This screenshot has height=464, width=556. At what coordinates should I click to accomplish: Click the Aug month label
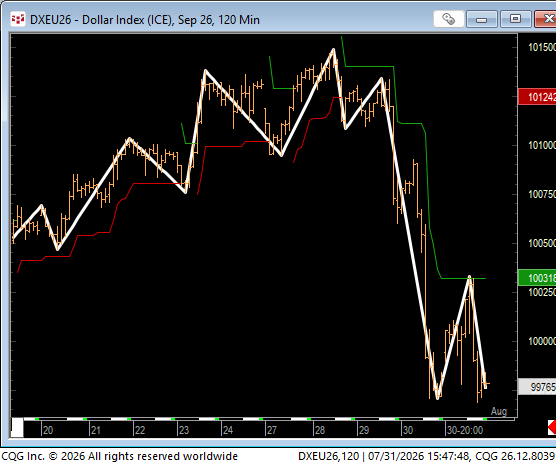point(499,411)
